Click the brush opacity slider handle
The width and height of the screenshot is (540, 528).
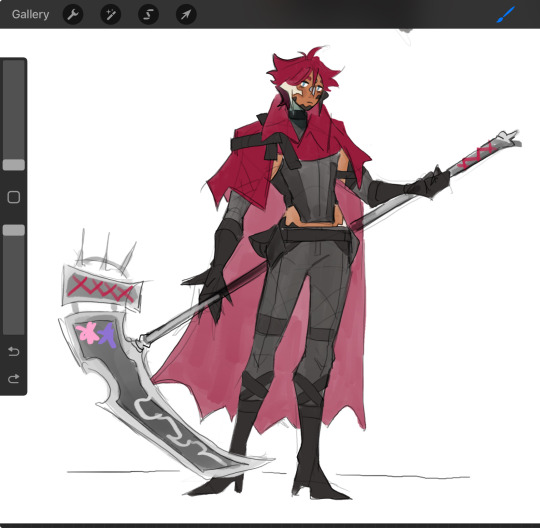pyautogui.click(x=14, y=230)
